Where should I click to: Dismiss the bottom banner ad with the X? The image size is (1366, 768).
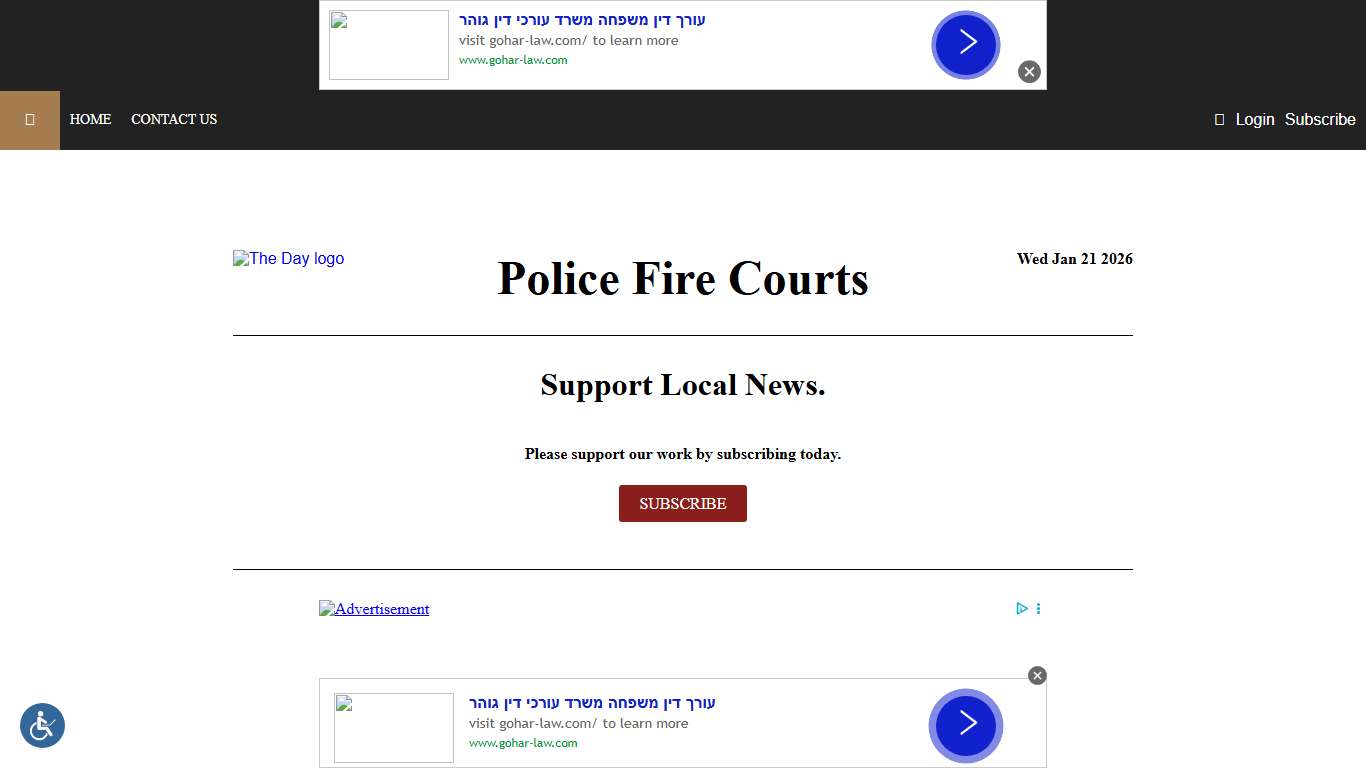[x=1037, y=675]
